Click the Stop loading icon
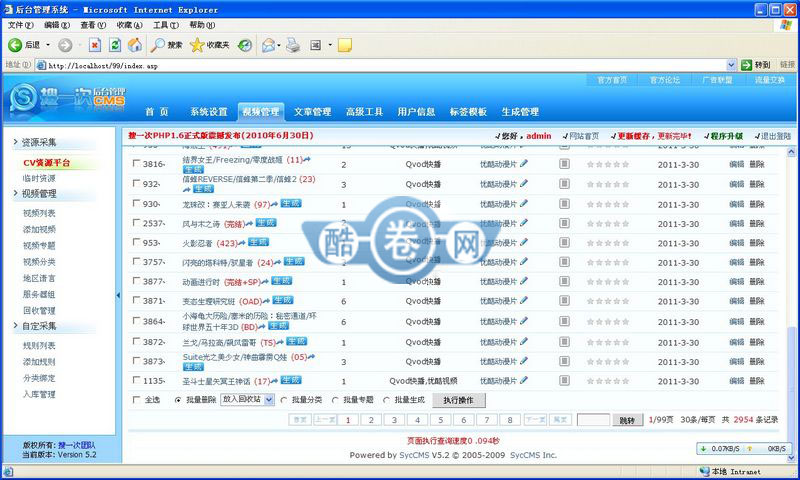The width and height of the screenshot is (800, 480). pos(95,45)
